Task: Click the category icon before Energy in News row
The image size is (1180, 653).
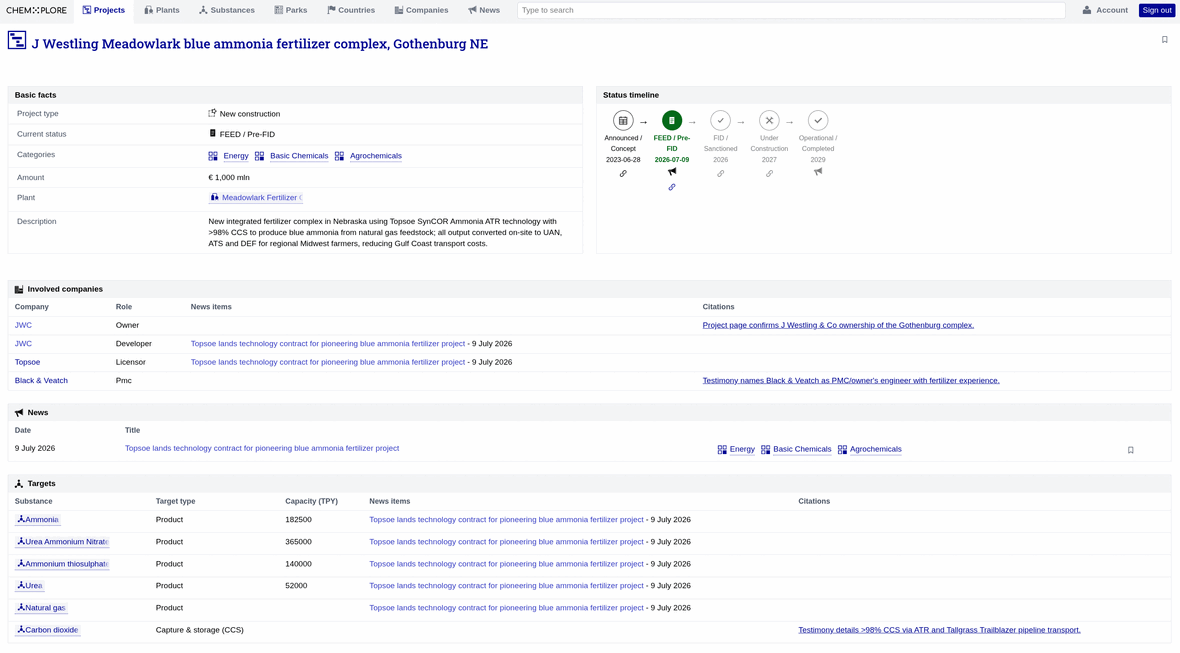Action: tap(722, 449)
